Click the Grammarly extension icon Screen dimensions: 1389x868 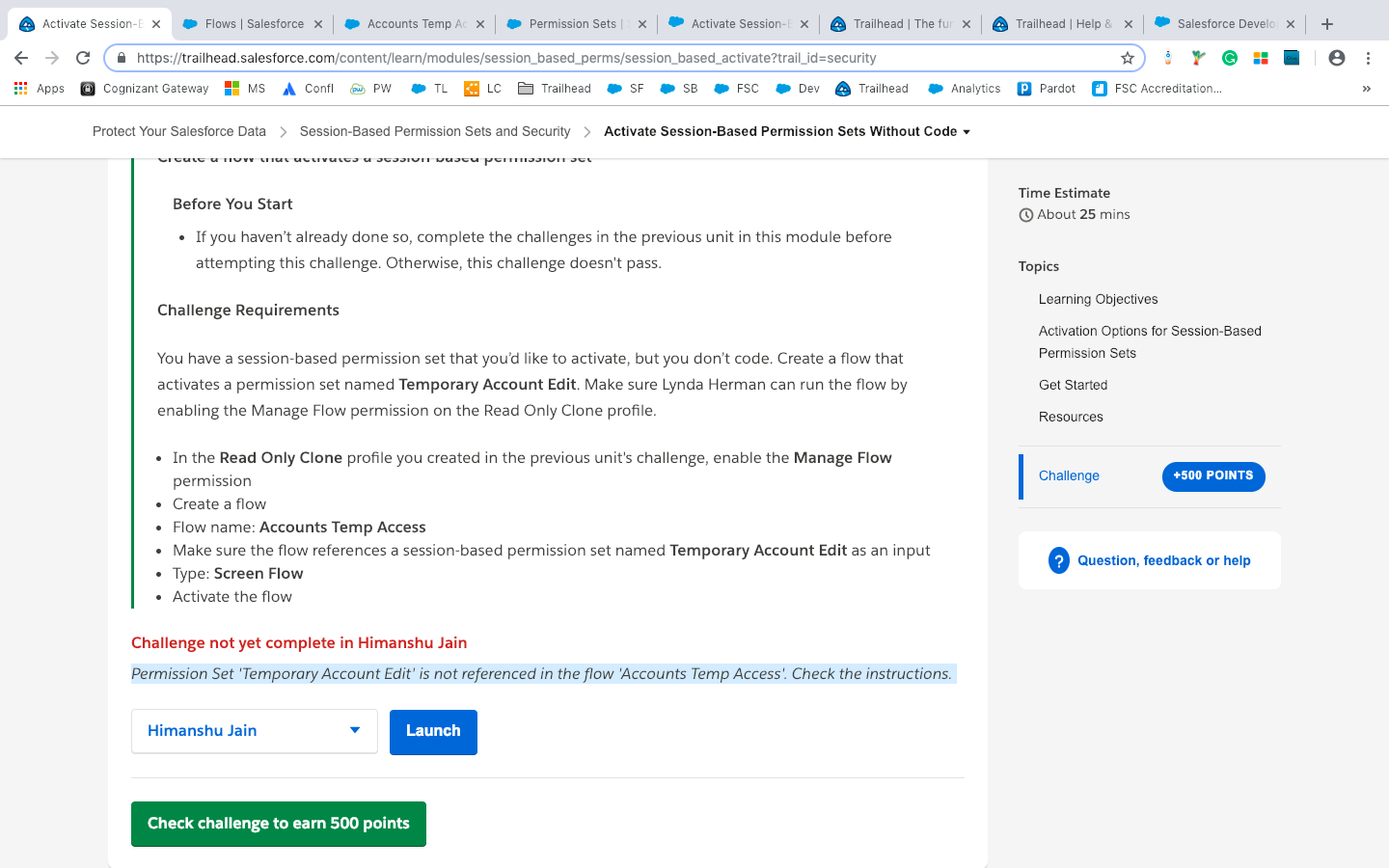point(1229,58)
